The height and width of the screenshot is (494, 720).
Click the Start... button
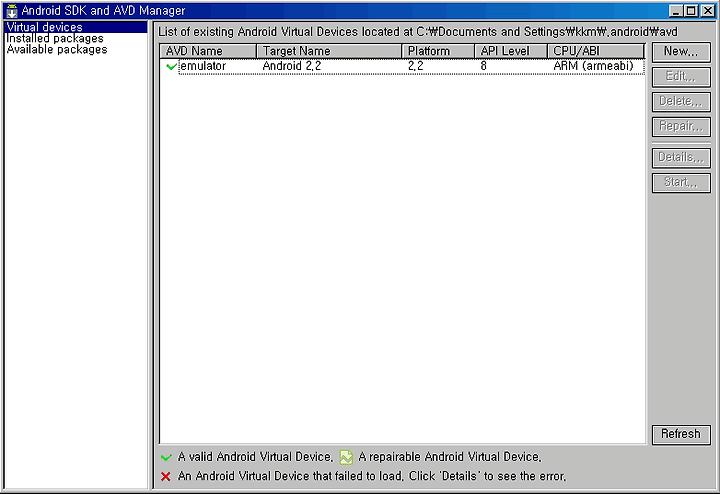[681, 182]
